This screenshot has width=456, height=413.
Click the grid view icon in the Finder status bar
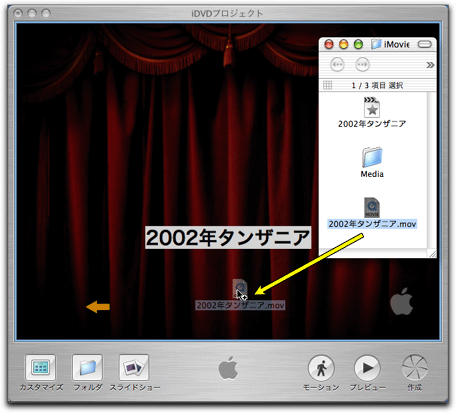pyautogui.click(x=327, y=85)
